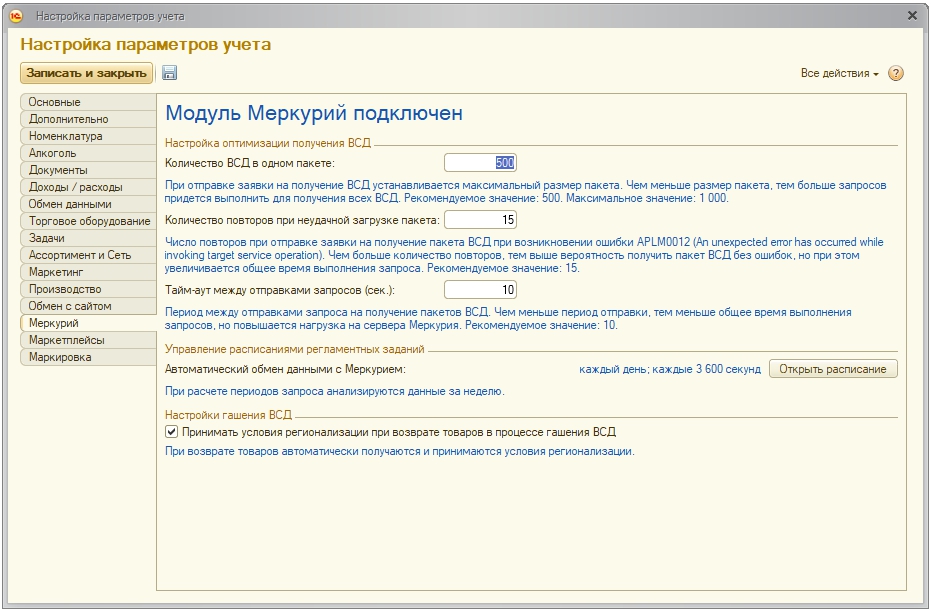
Task: Toggle the regionalization conditions checkbox
Action: pos(172,432)
